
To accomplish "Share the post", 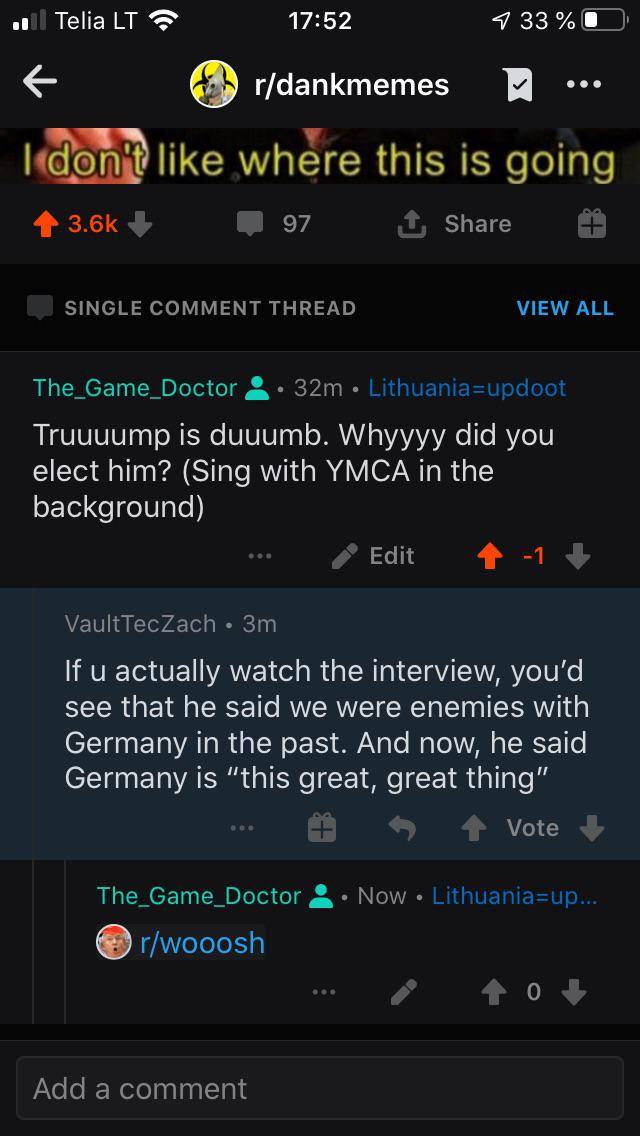I will click(x=454, y=224).
